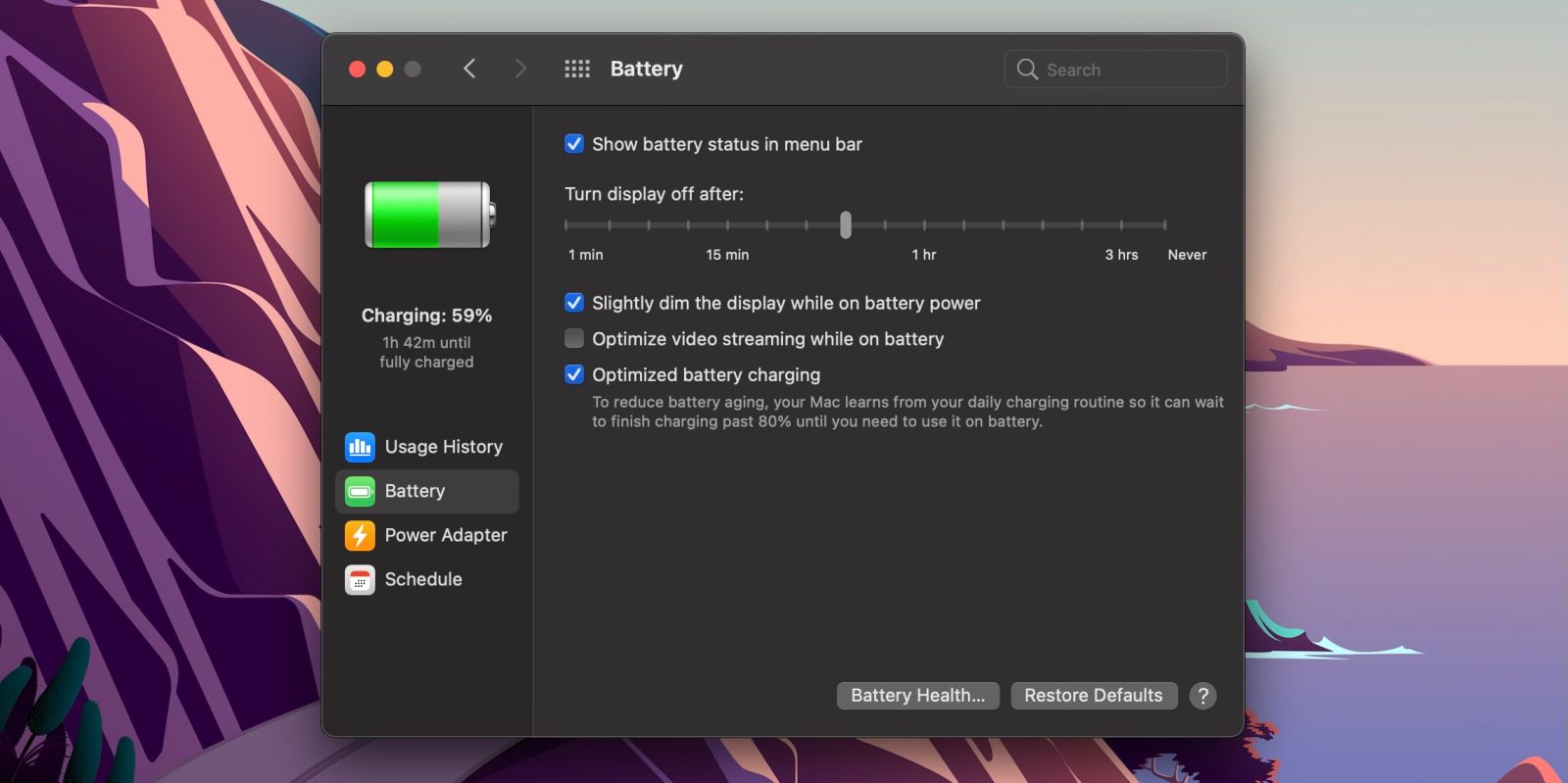
Task: Click the magnifying glass search icon
Action: pyautogui.click(x=1027, y=70)
